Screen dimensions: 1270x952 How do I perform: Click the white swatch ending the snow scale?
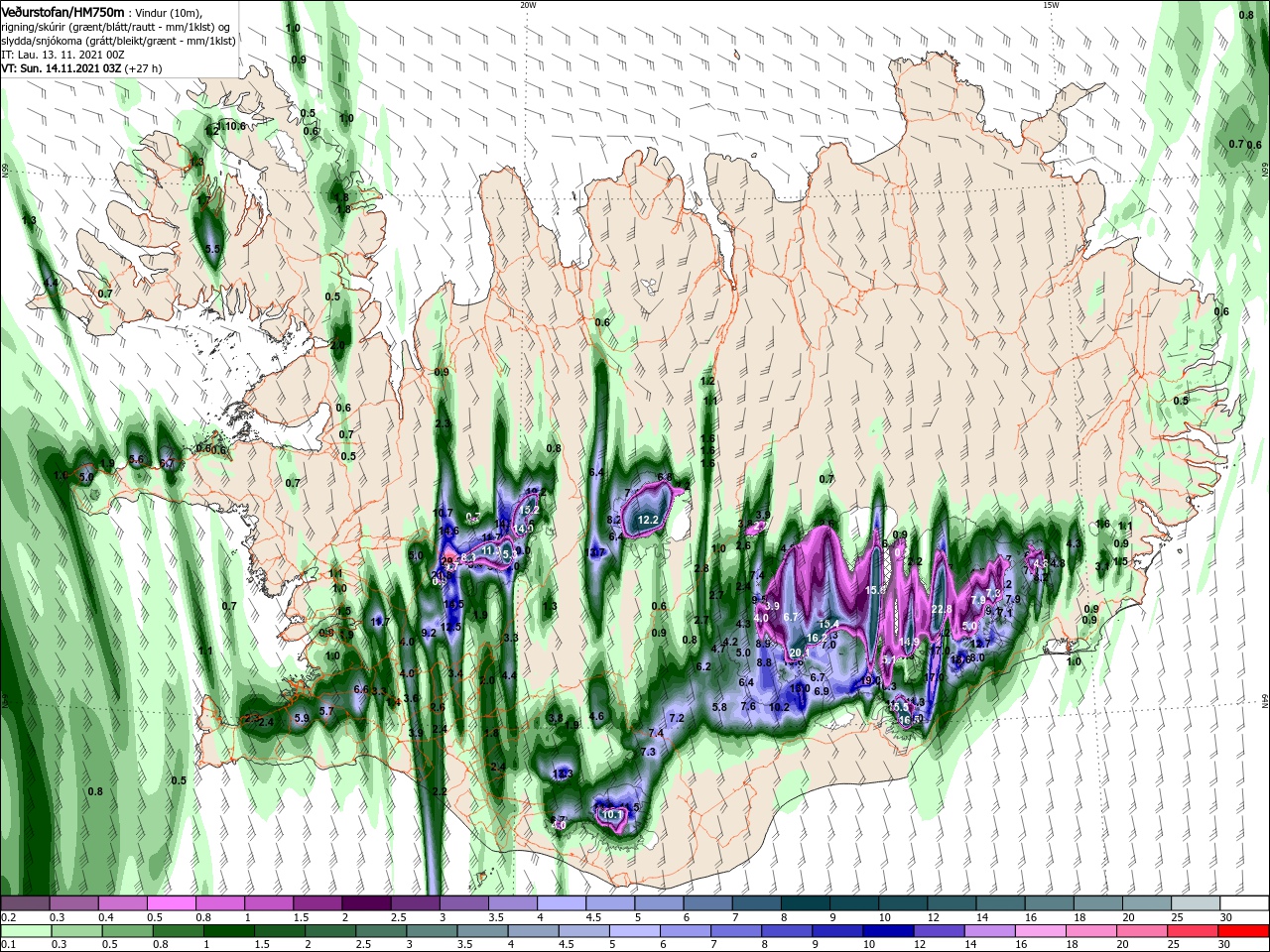click(1245, 902)
